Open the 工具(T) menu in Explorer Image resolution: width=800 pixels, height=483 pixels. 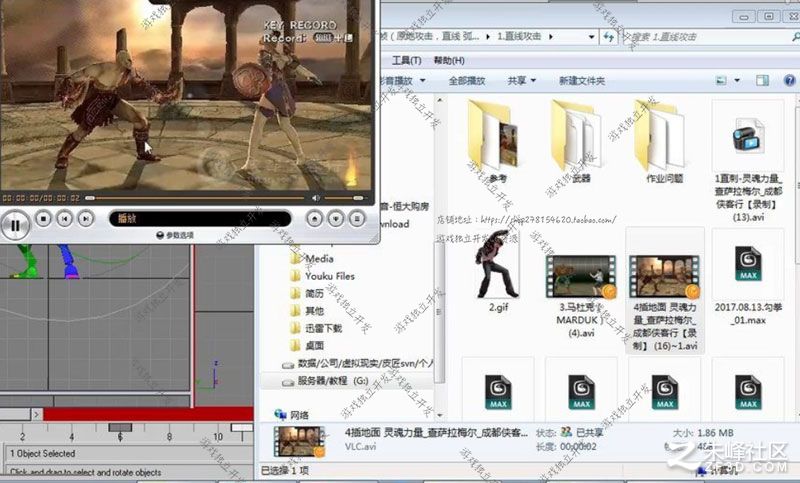coord(406,61)
